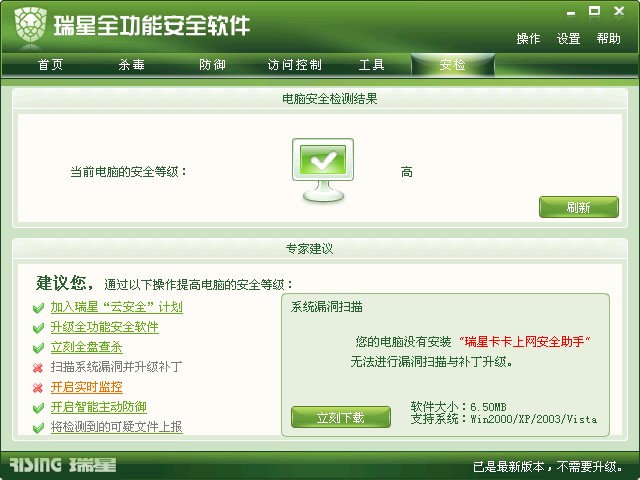Select the 扫描系统漏洞并升级补丁 item
The width and height of the screenshot is (640, 480).
116,367
